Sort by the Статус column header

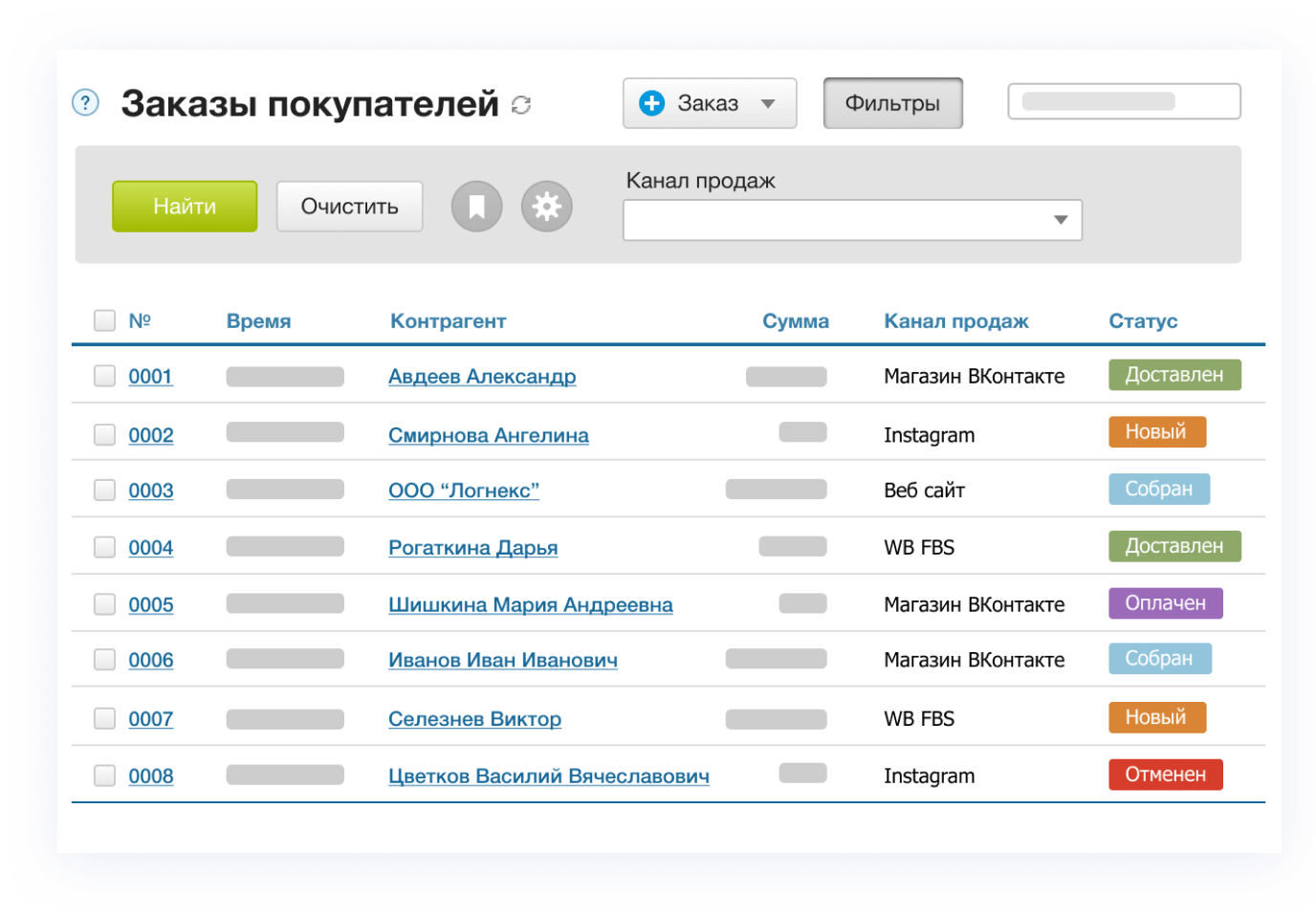[1143, 321]
